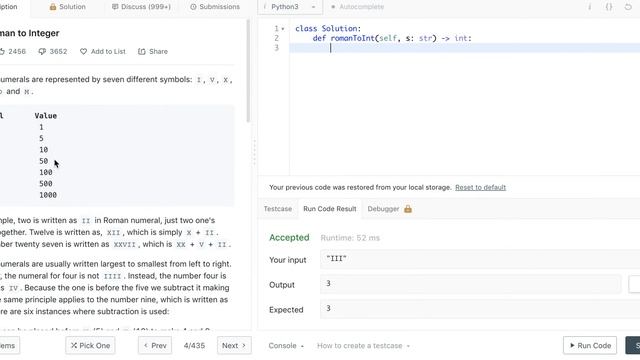Click the reset code circular arrow icon
Image resolution: width=640 pixels, height=360 pixels.
pyautogui.click(x=628, y=7)
